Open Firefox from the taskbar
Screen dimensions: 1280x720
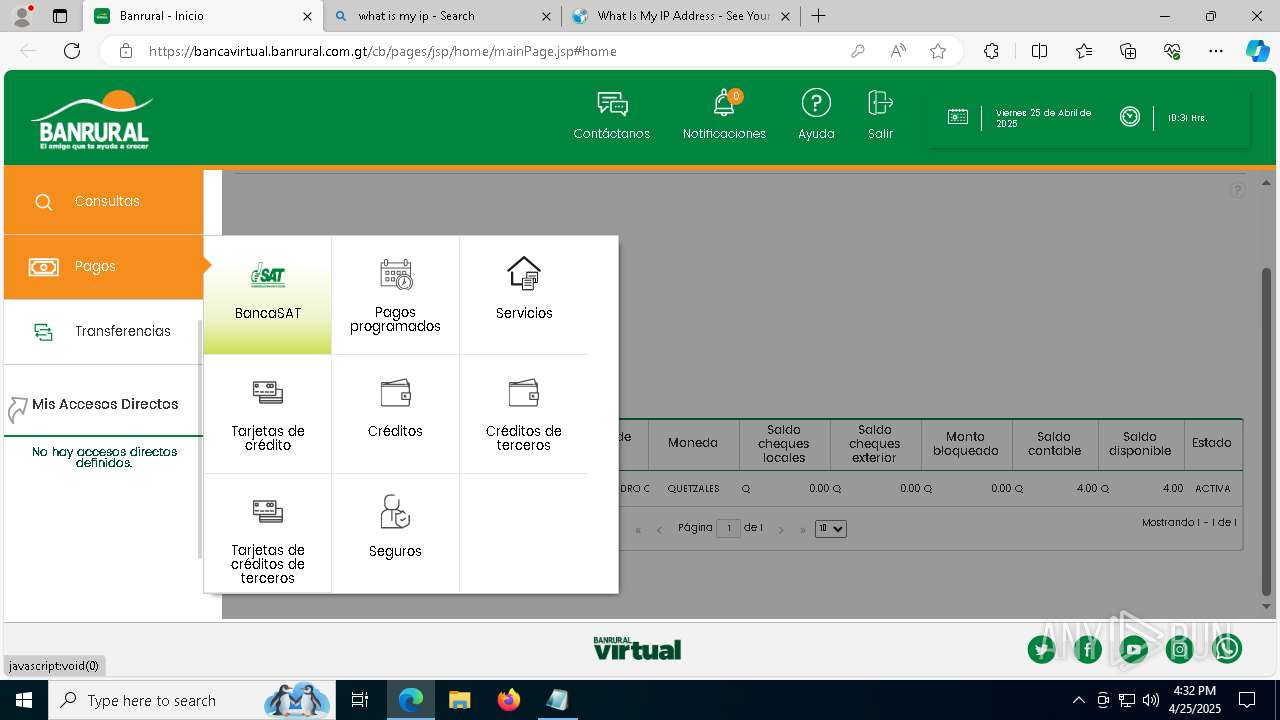pyautogui.click(x=509, y=700)
